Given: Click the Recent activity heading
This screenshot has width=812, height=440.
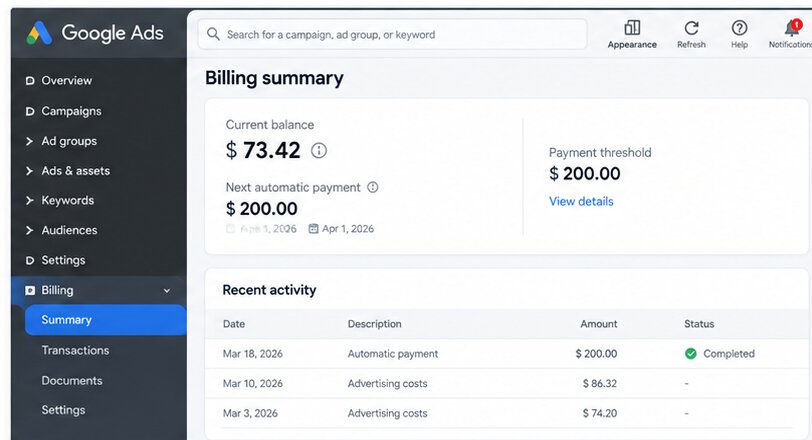Looking at the screenshot, I should (269, 290).
